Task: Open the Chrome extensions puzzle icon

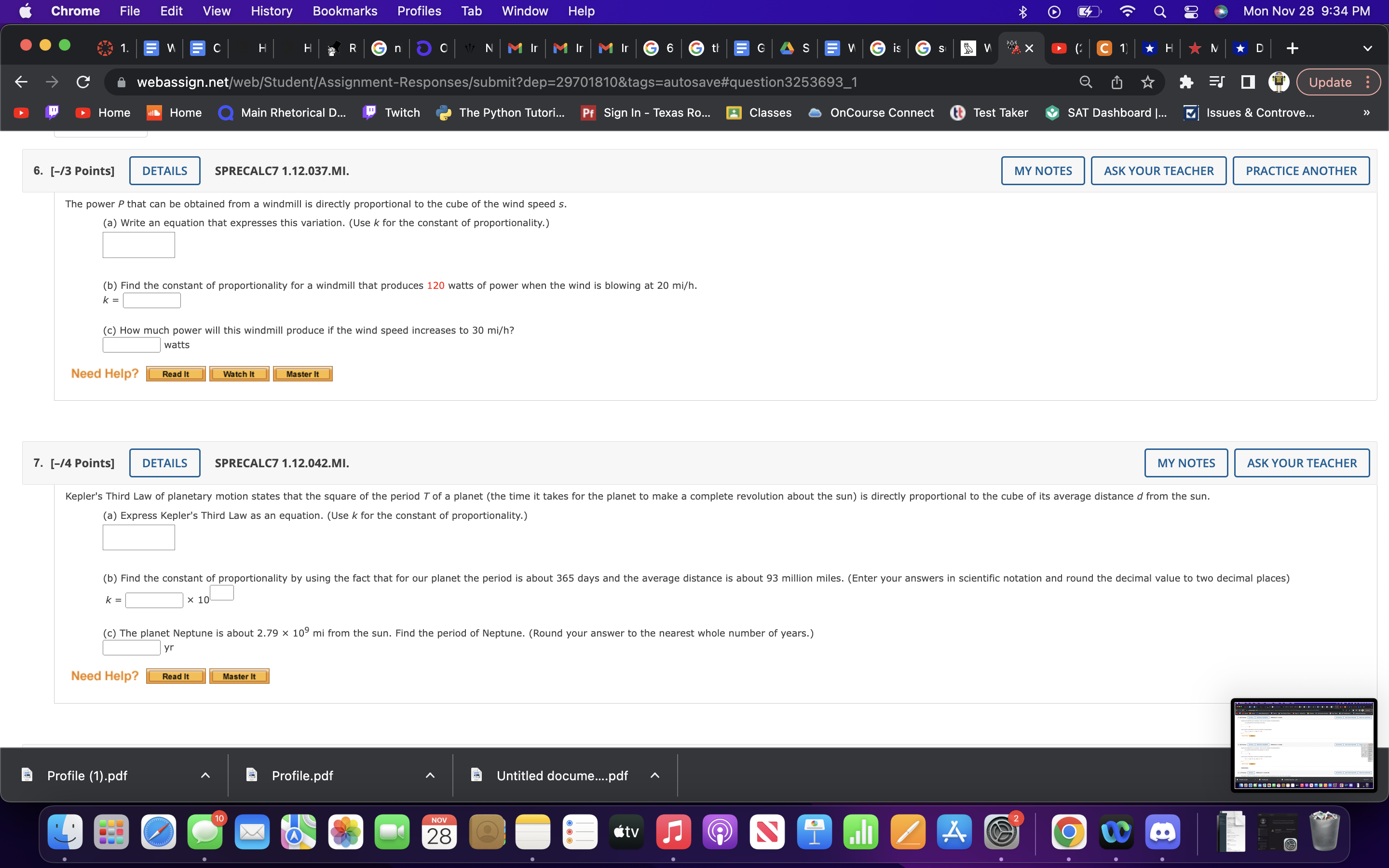Action: coord(1186,82)
